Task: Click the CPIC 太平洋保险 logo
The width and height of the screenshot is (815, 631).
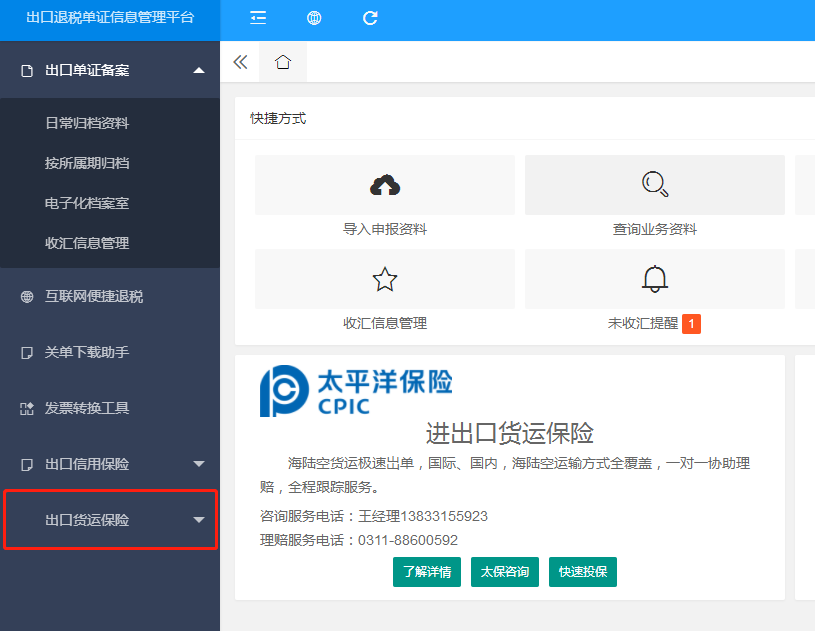Action: click(356, 391)
